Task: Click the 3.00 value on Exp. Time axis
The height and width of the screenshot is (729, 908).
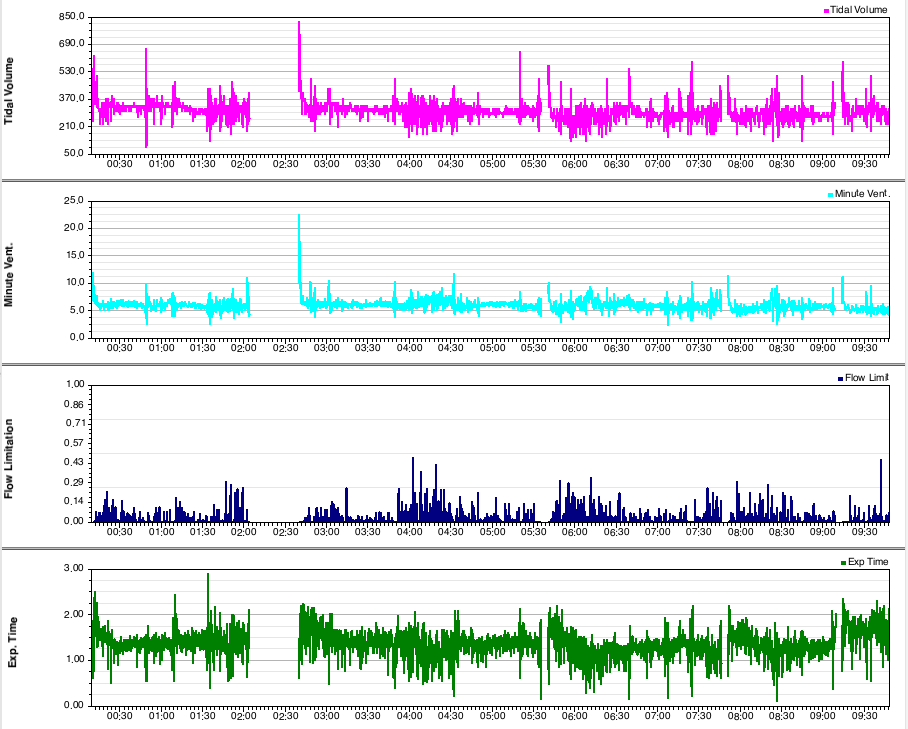Action: 74,568
